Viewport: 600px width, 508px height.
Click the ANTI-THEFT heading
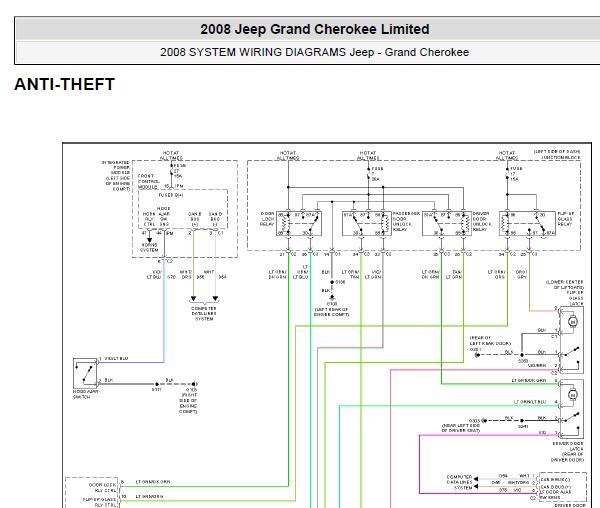pos(65,84)
